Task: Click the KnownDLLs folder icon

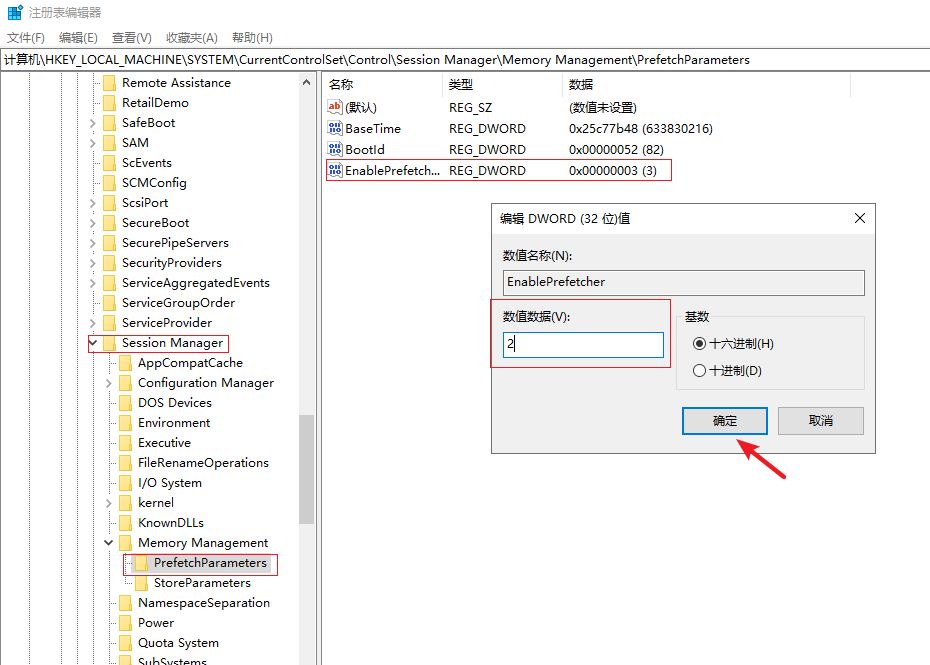Action: [x=125, y=523]
